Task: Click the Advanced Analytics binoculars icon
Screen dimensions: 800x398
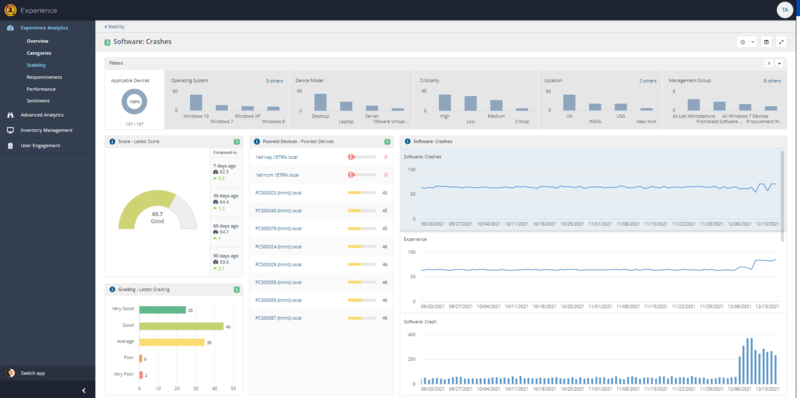Action: click(10, 115)
